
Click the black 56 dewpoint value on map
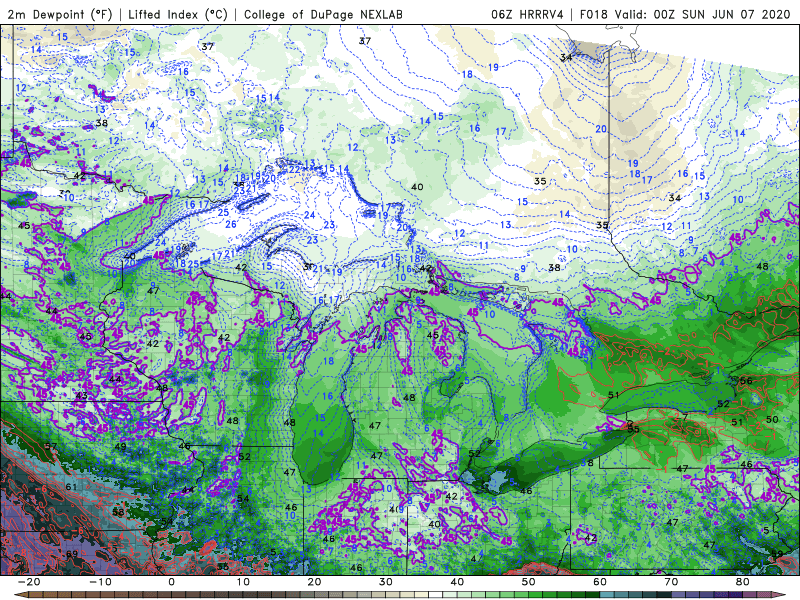pyautogui.click(x=746, y=381)
